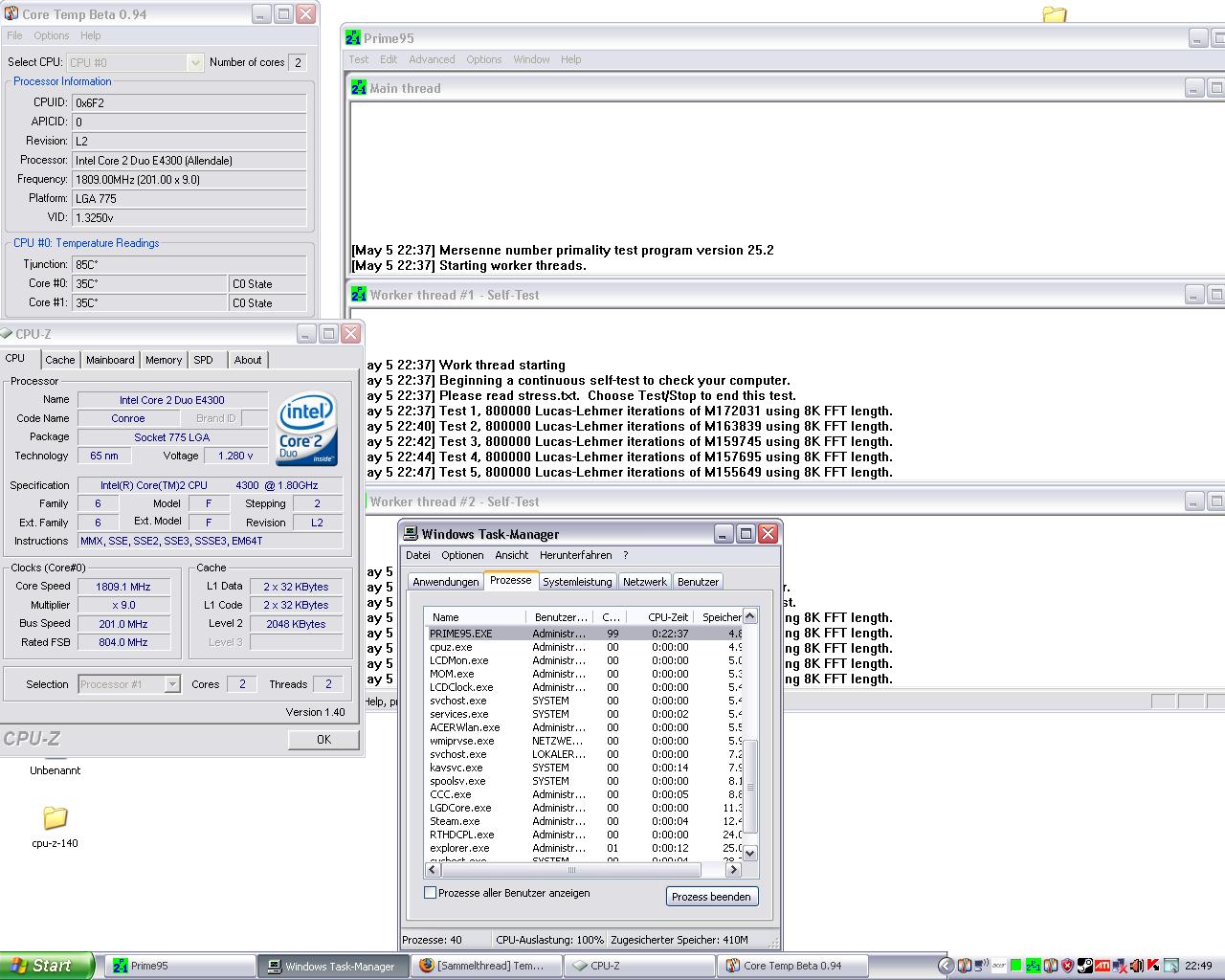Click the Prime95 title bar icon
This screenshot has width=1225, height=980.
click(354, 38)
